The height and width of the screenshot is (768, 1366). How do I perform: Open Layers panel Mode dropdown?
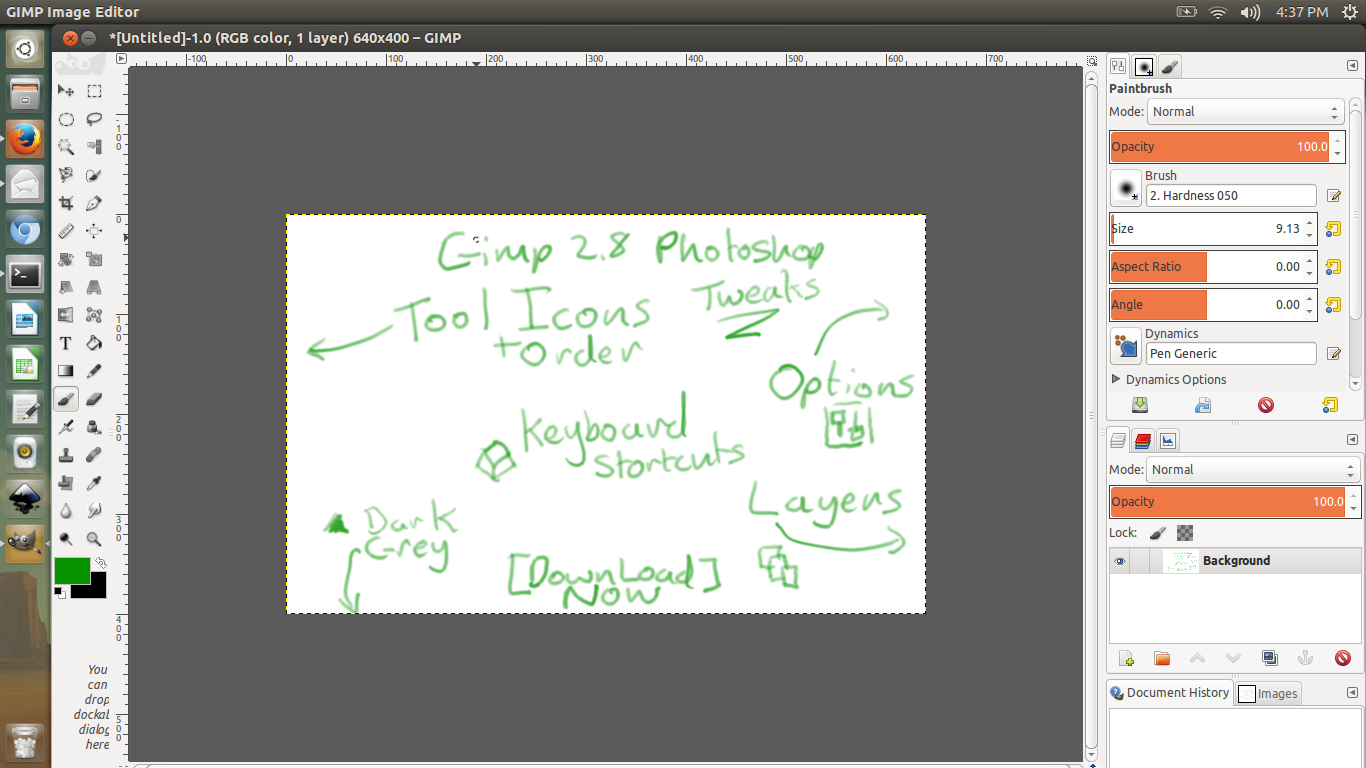[1252, 470]
